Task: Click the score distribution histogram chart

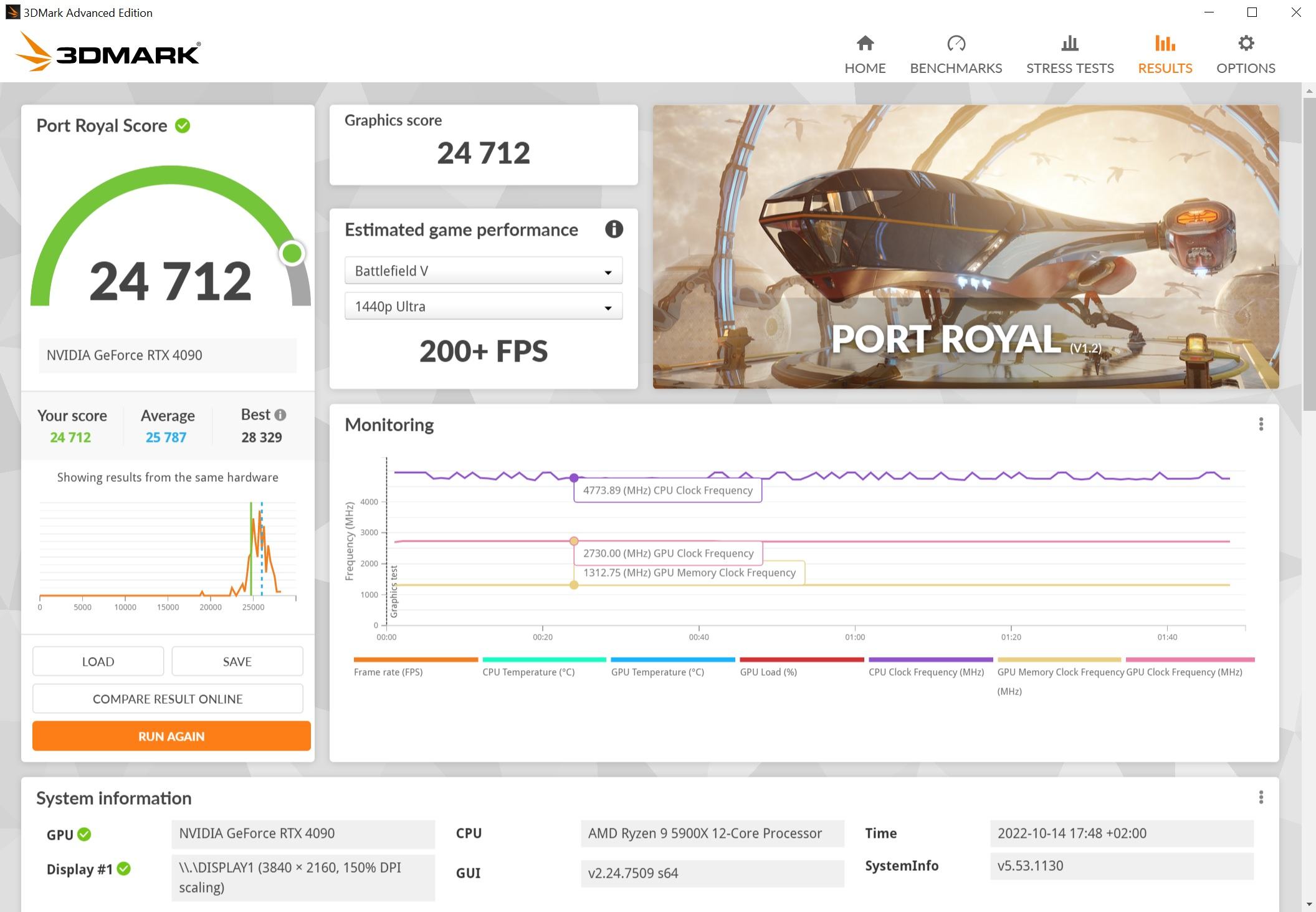Action: (168, 555)
